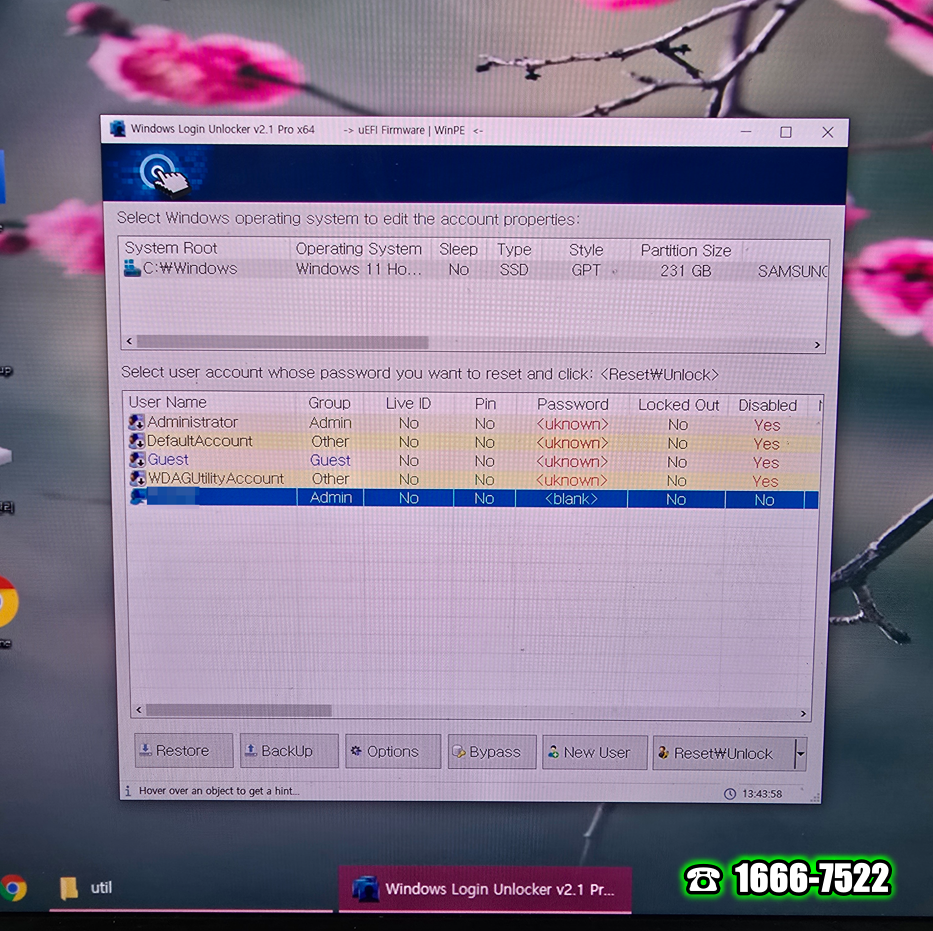Screen dimensions: 933x931
Task: Open the util folder on the taskbar
Action: [86, 888]
